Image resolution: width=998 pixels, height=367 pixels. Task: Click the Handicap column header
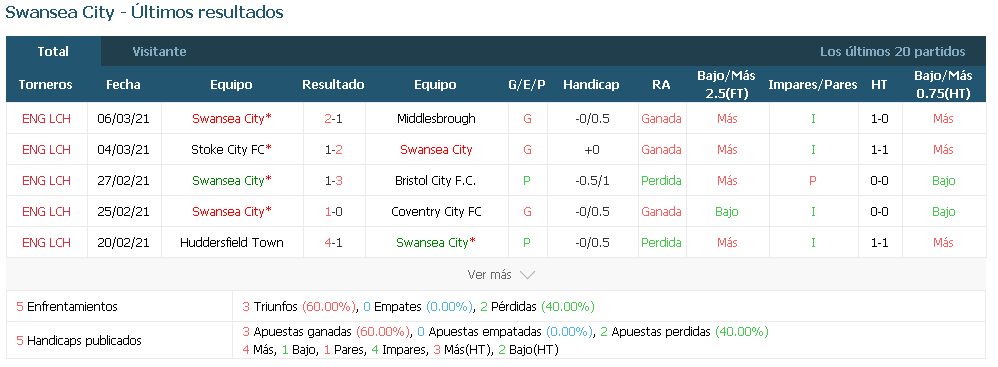[x=591, y=85]
